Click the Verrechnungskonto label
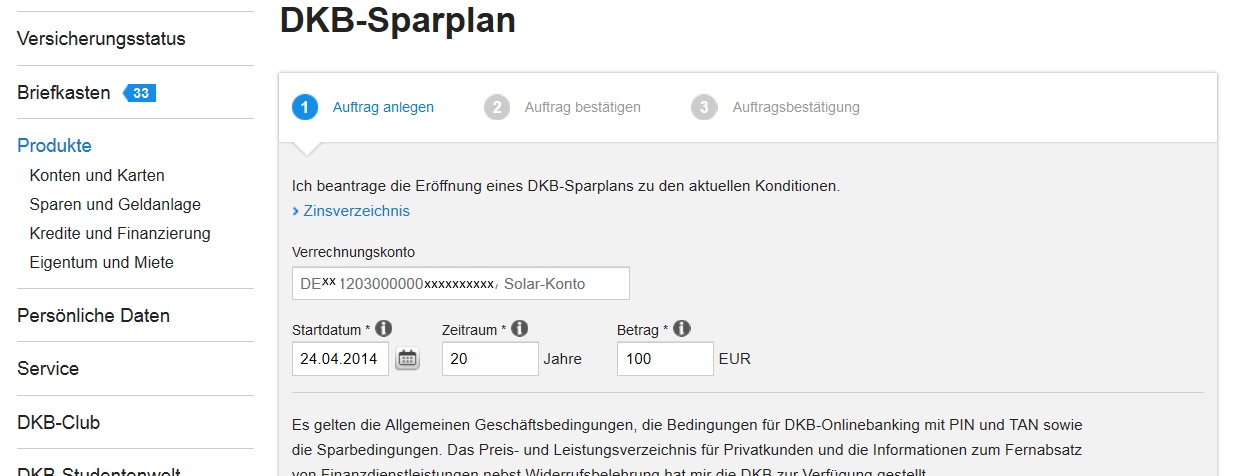1233x476 pixels. [x=353, y=252]
